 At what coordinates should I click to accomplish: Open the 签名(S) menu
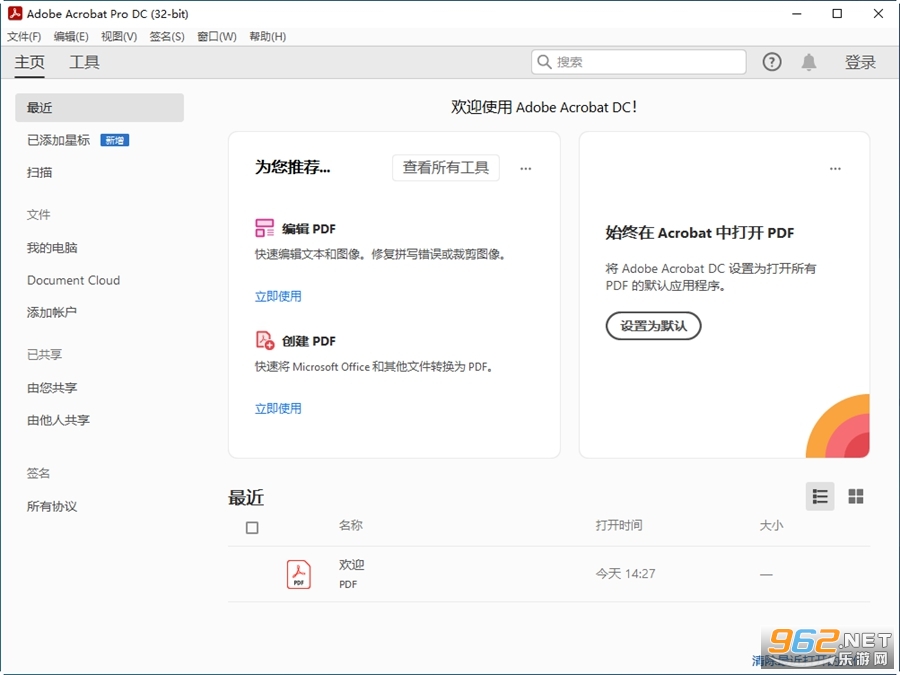click(x=167, y=37)
